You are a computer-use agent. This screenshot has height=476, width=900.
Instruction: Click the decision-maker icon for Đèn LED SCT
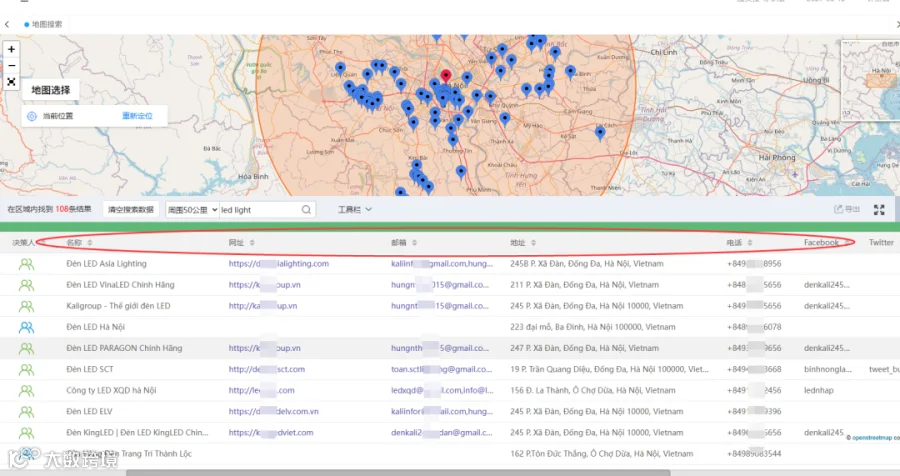pos(26,370)
